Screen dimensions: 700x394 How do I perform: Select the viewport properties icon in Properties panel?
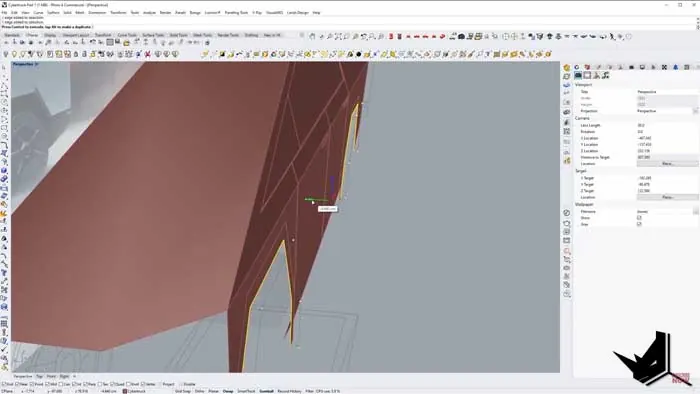pyautogui.click(x=578, y=75)
